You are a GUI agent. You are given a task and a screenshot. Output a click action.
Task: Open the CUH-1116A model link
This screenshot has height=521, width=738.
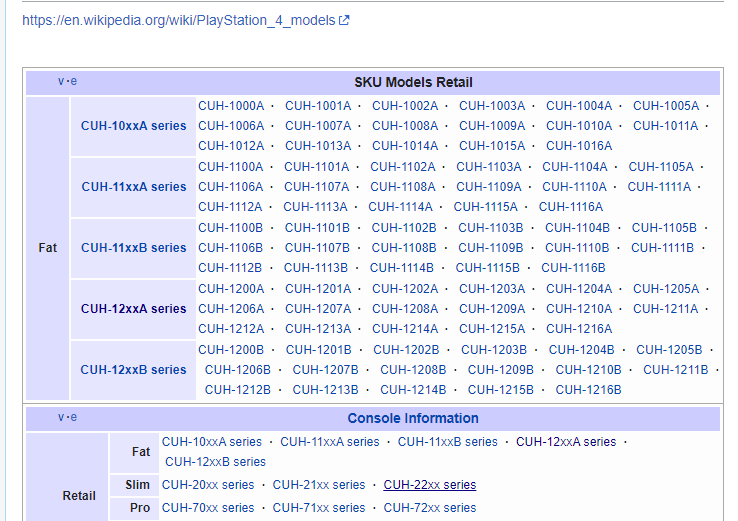[570, 207]
